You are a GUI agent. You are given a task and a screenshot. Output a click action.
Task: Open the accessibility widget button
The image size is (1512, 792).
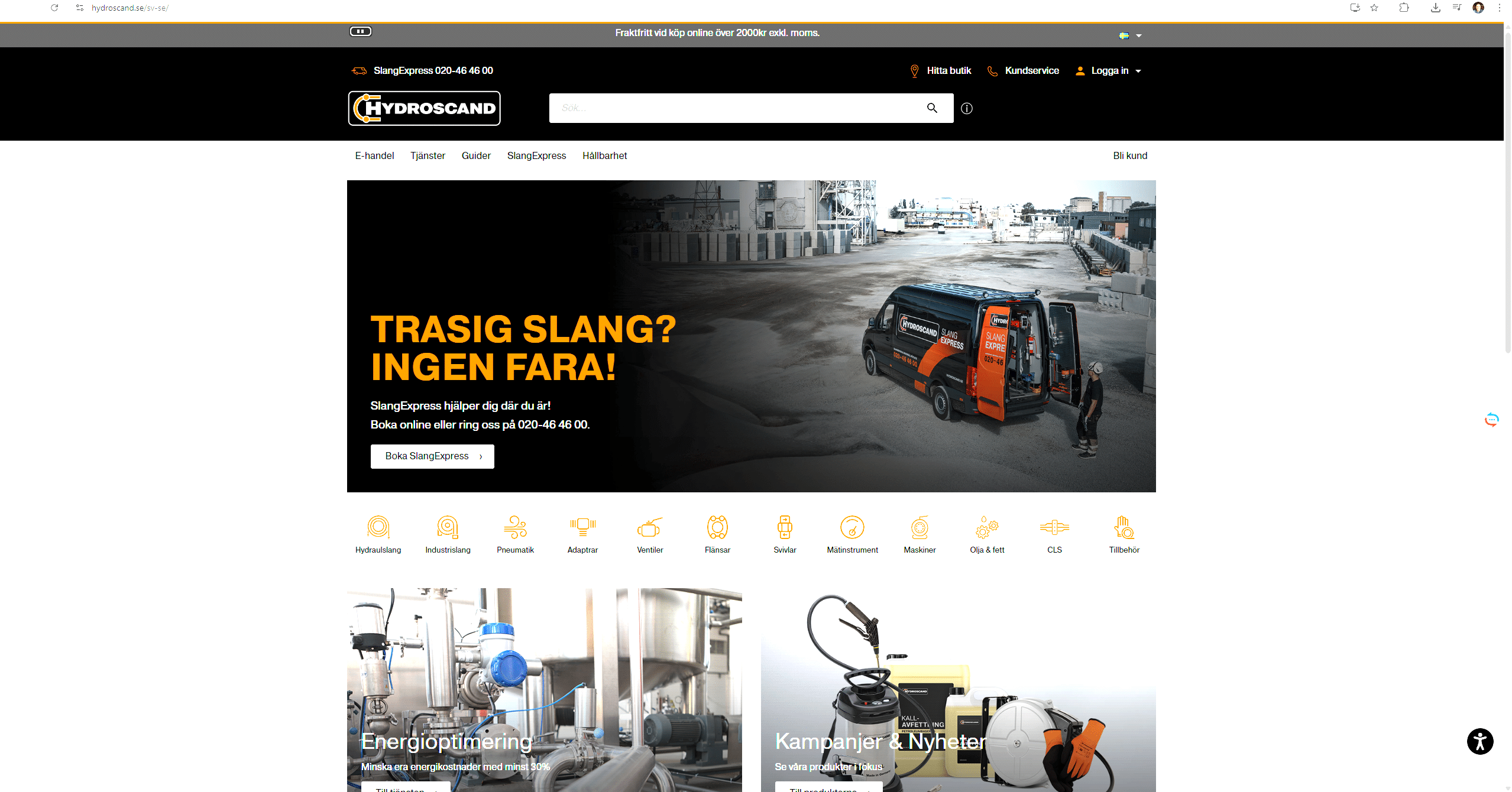tap(1479, 741)
